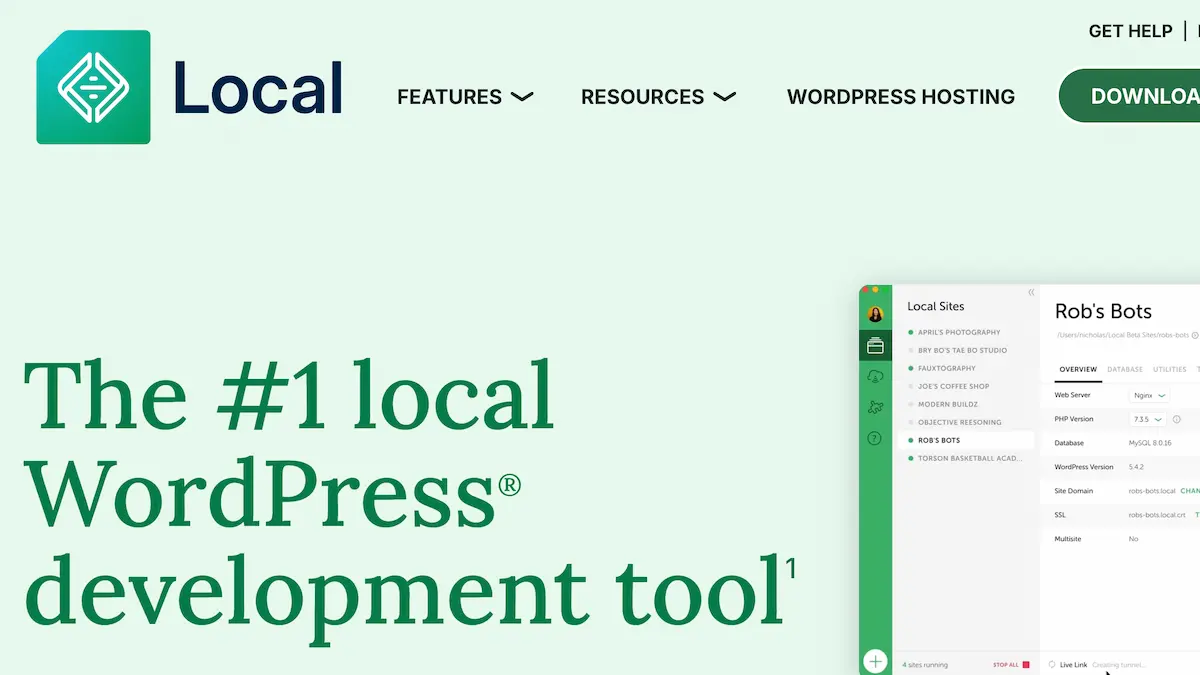This screenshot has width=1200, height=675.
Task: Expand the FEATURES menu
Action: tap(465, 97)
